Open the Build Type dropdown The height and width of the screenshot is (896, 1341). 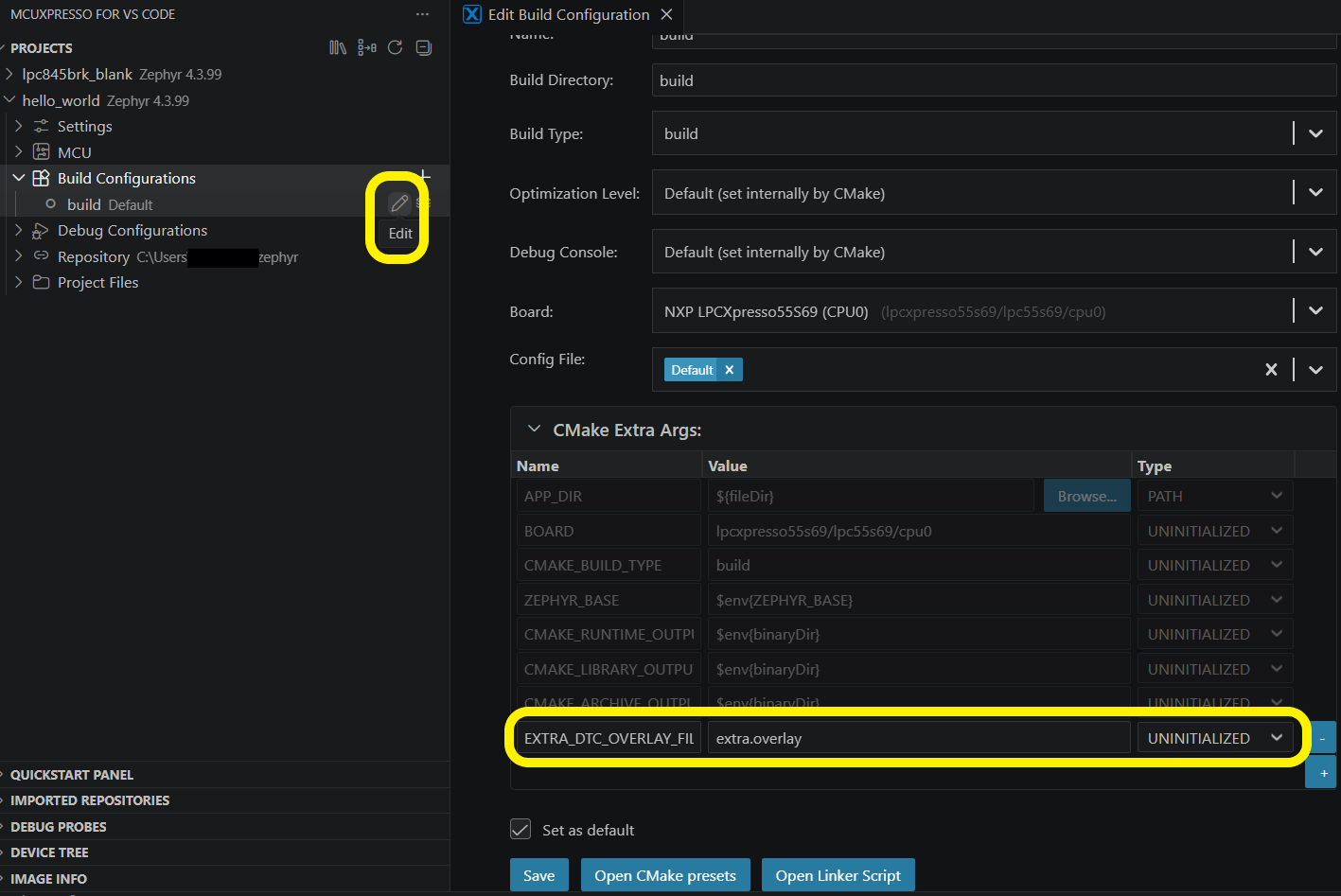[x=1315, y=133]
